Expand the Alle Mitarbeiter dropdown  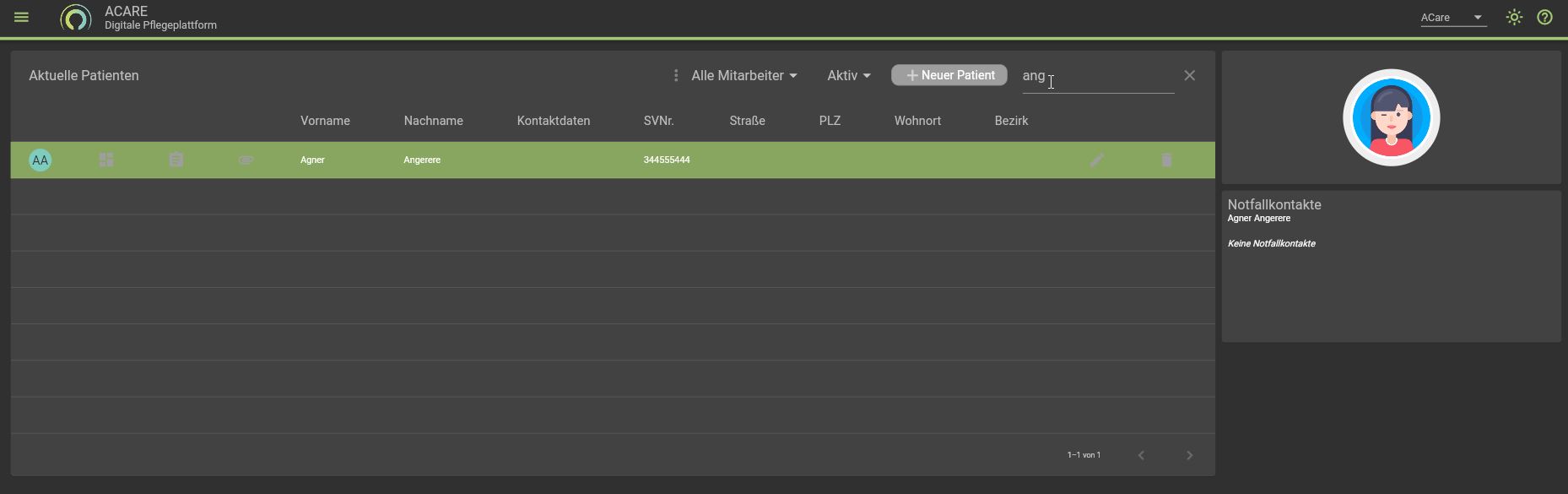point(743,76)
